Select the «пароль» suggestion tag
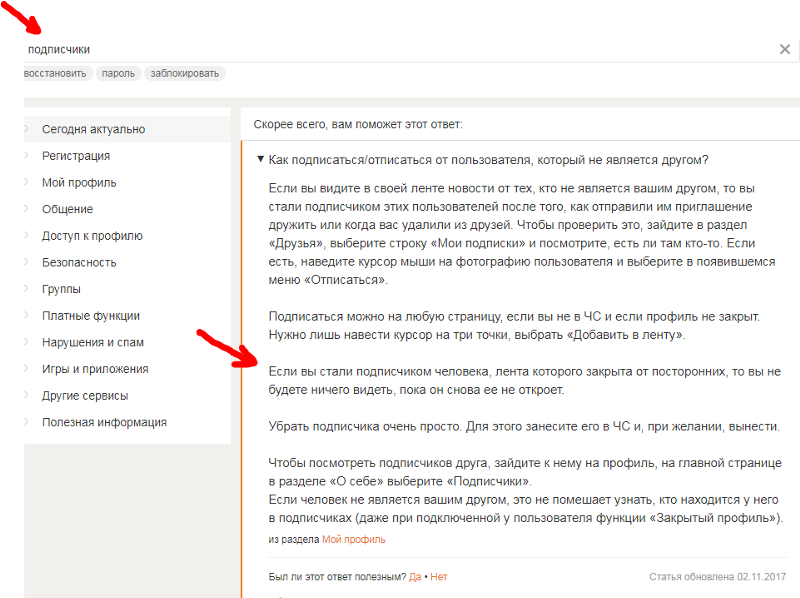This screenshot has width=800, height=598. [x=118, y=73]
